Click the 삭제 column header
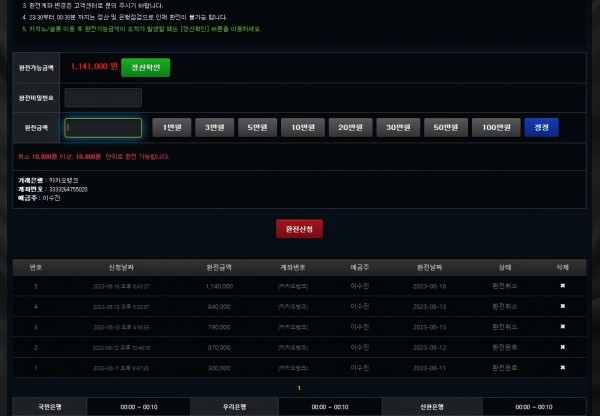Image resolution: width=600 pixels, height=416 pixels. (562, 268)
